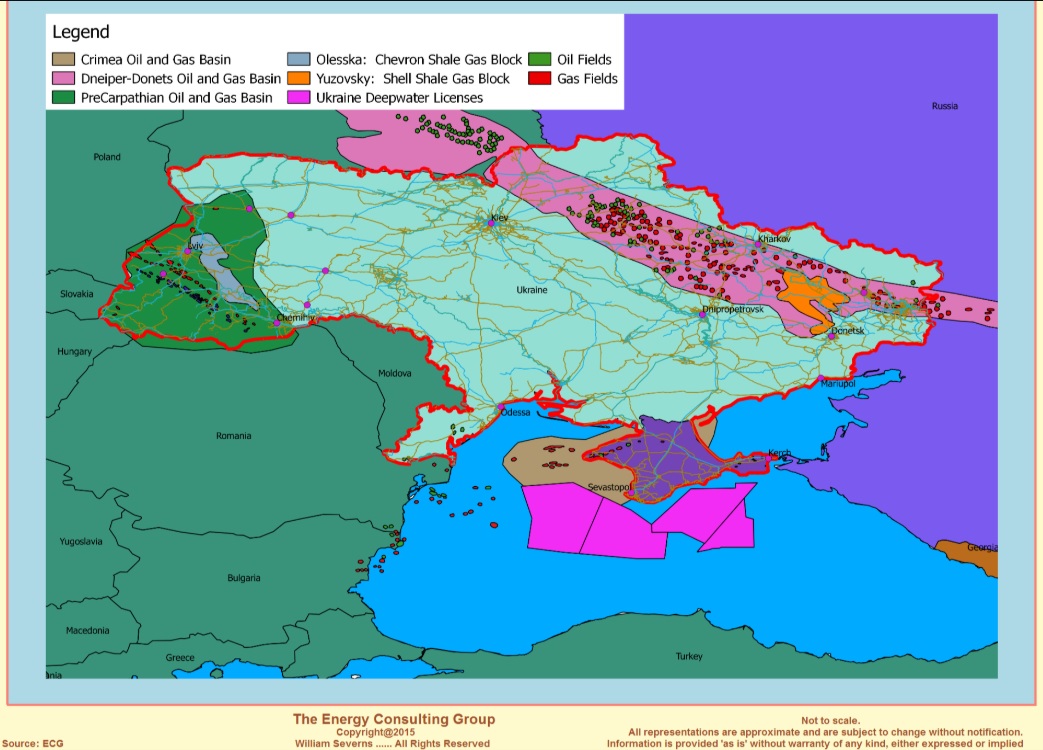The width and height of the screenshot is (1043, 750).
Task: Click the Mariupol city label
Action: click(x=838, y=384)
